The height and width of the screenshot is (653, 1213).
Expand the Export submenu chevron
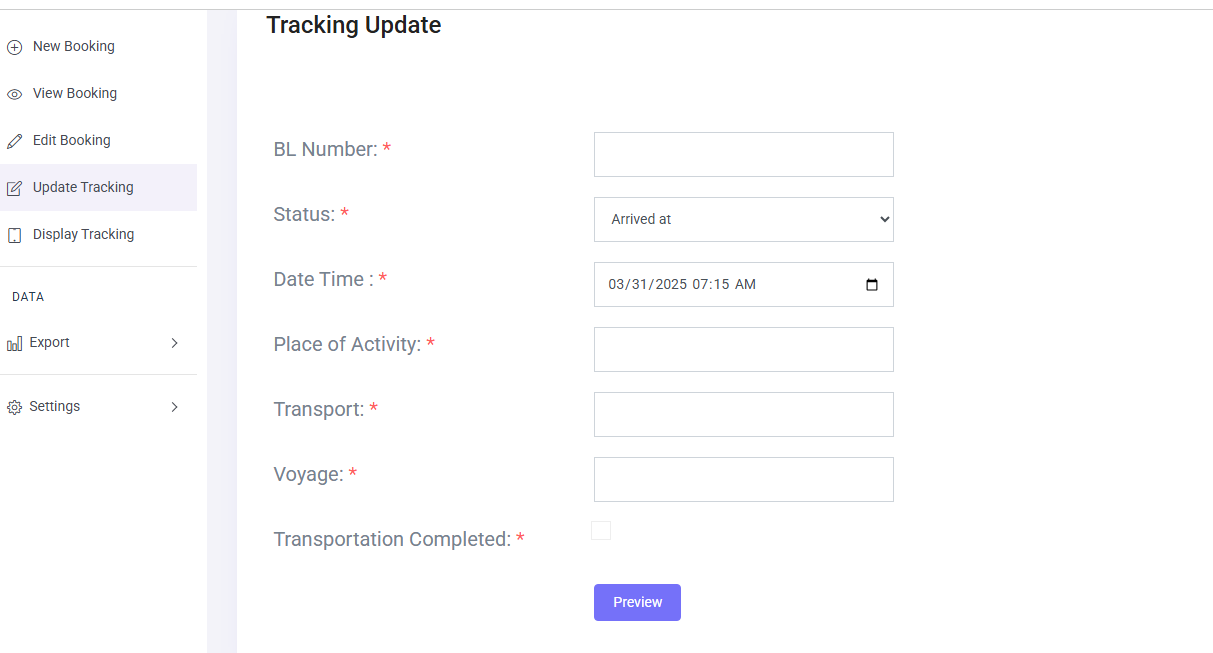coord(174,343)
